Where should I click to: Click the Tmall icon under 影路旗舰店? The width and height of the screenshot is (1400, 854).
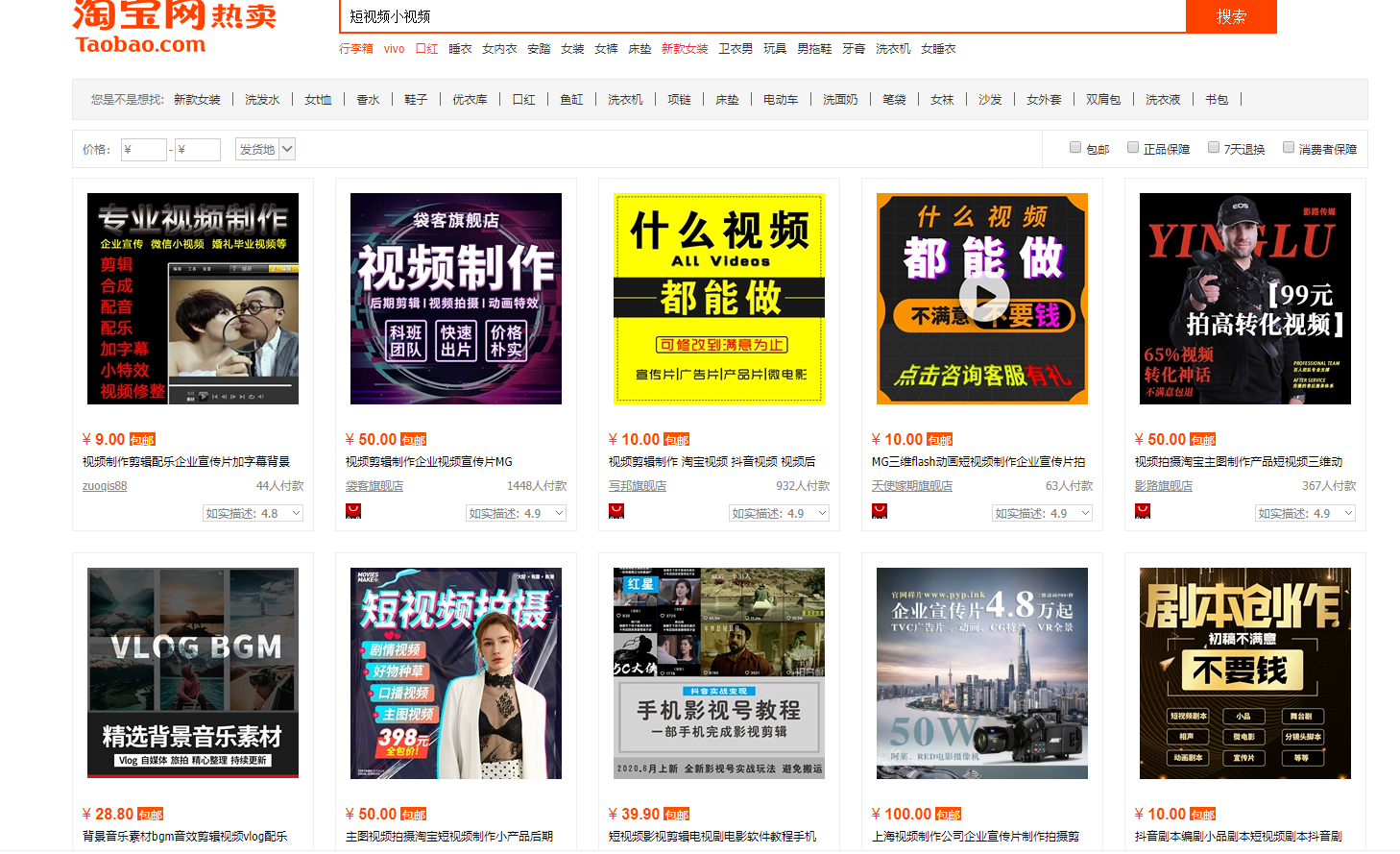coord(1143,511)
